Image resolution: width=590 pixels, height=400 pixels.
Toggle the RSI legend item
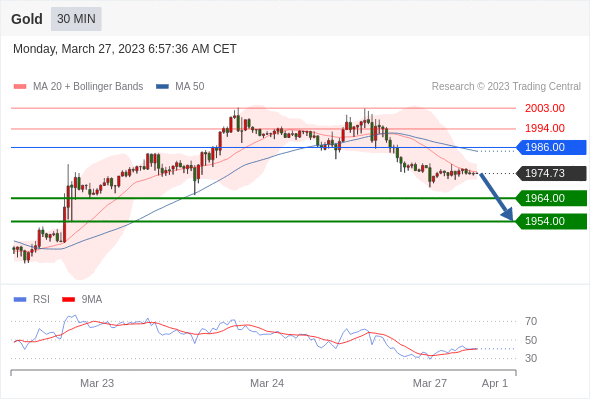click(32, 300)
